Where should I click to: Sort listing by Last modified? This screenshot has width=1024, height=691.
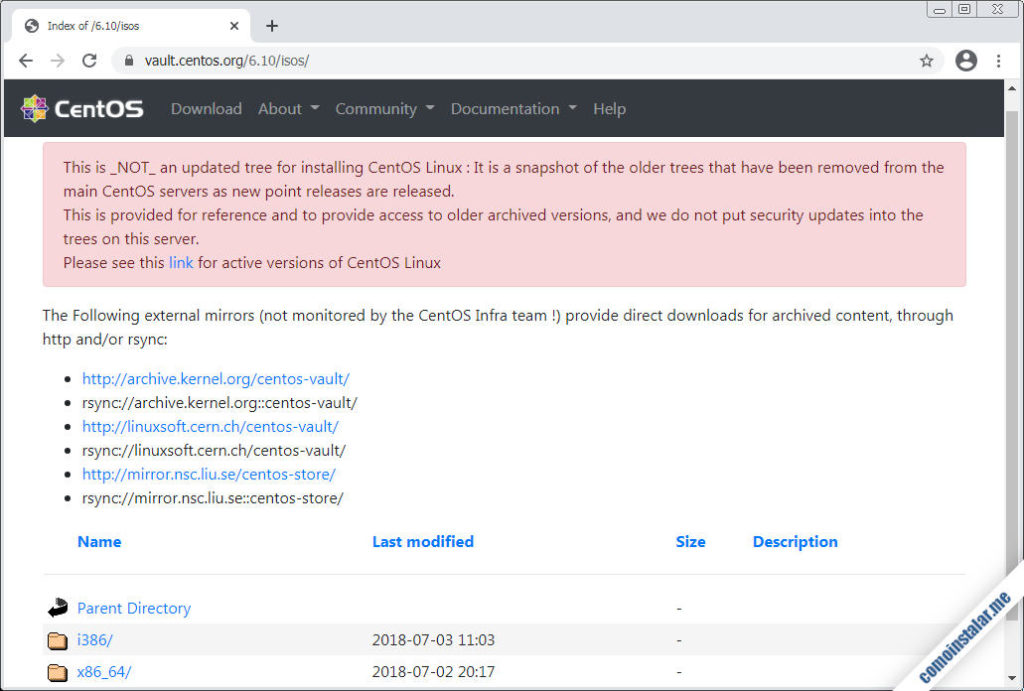tap(422, 542)
